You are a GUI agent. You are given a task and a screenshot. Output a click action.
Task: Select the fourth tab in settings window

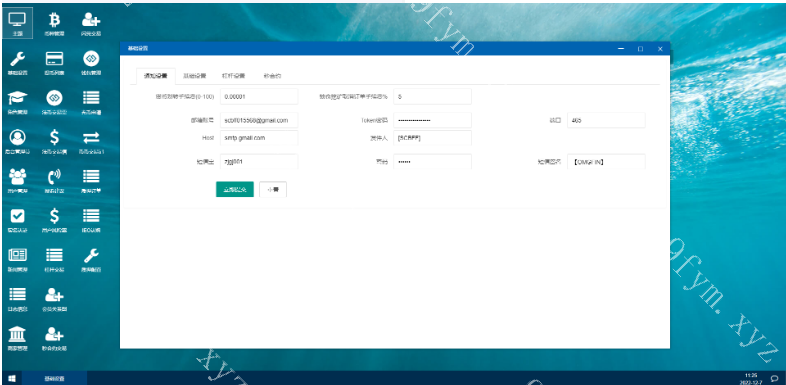[x=272, y=76]
